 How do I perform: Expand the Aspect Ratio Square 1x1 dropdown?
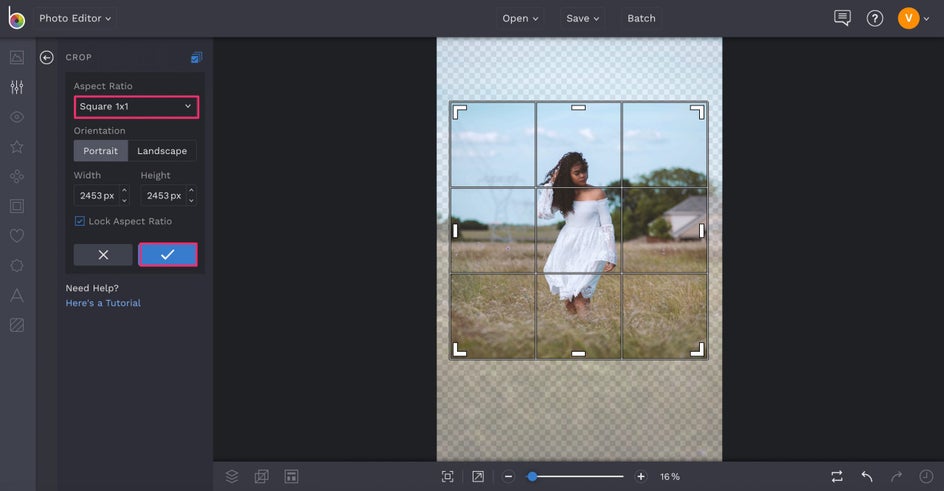(136, 106)
